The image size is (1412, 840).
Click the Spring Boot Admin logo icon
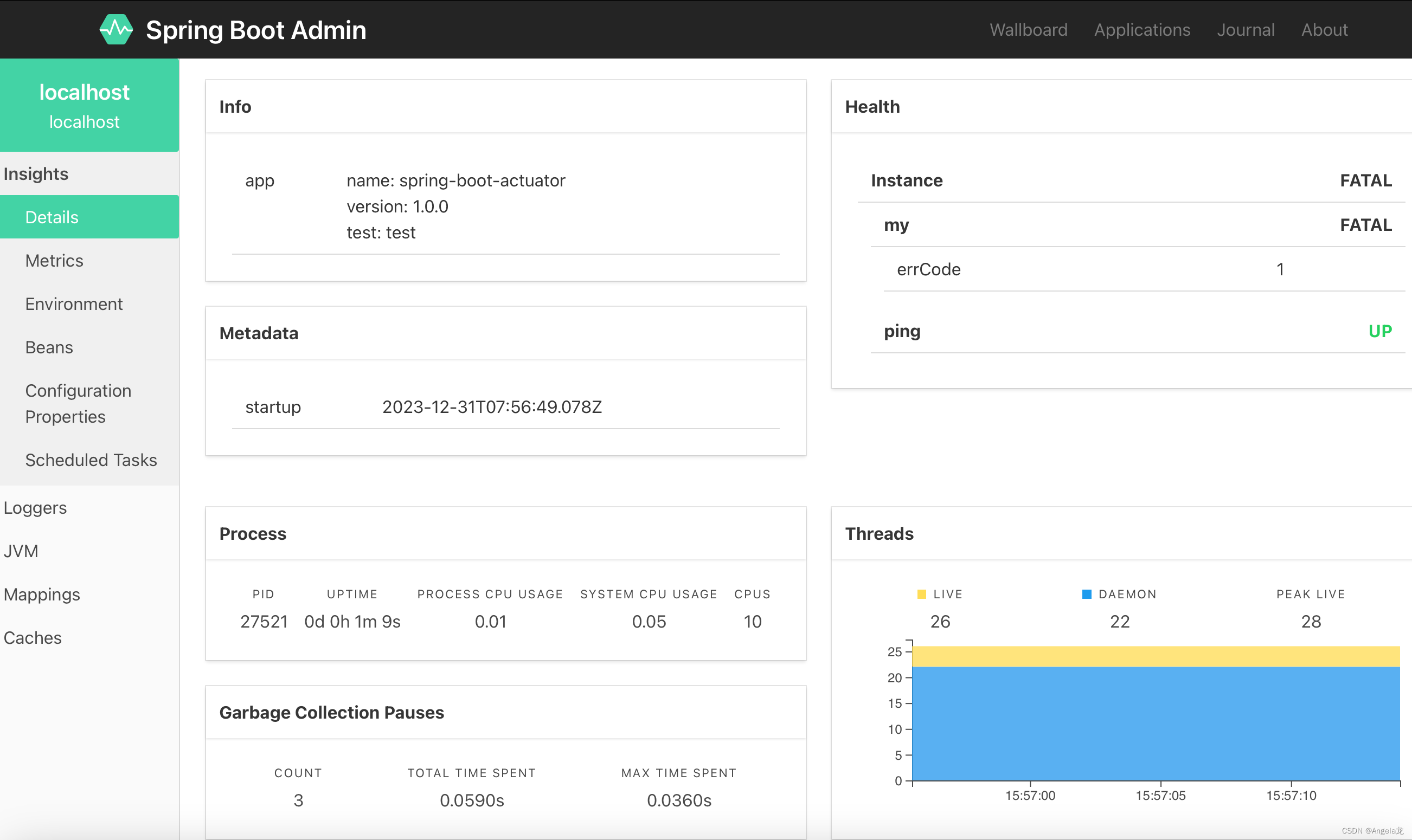[x=117, y=29]
